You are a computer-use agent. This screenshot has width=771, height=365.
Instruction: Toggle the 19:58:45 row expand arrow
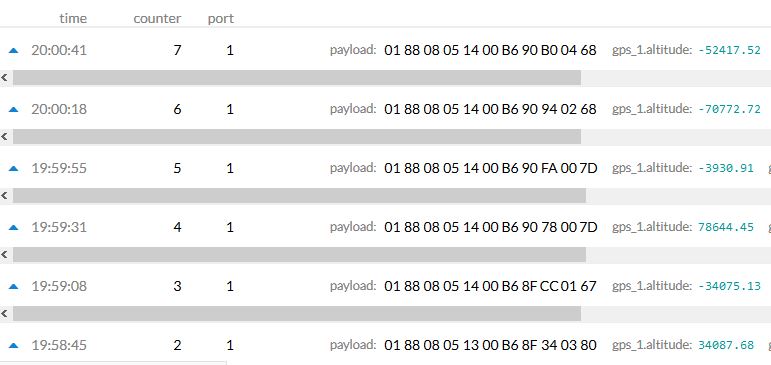coord(14,345)
